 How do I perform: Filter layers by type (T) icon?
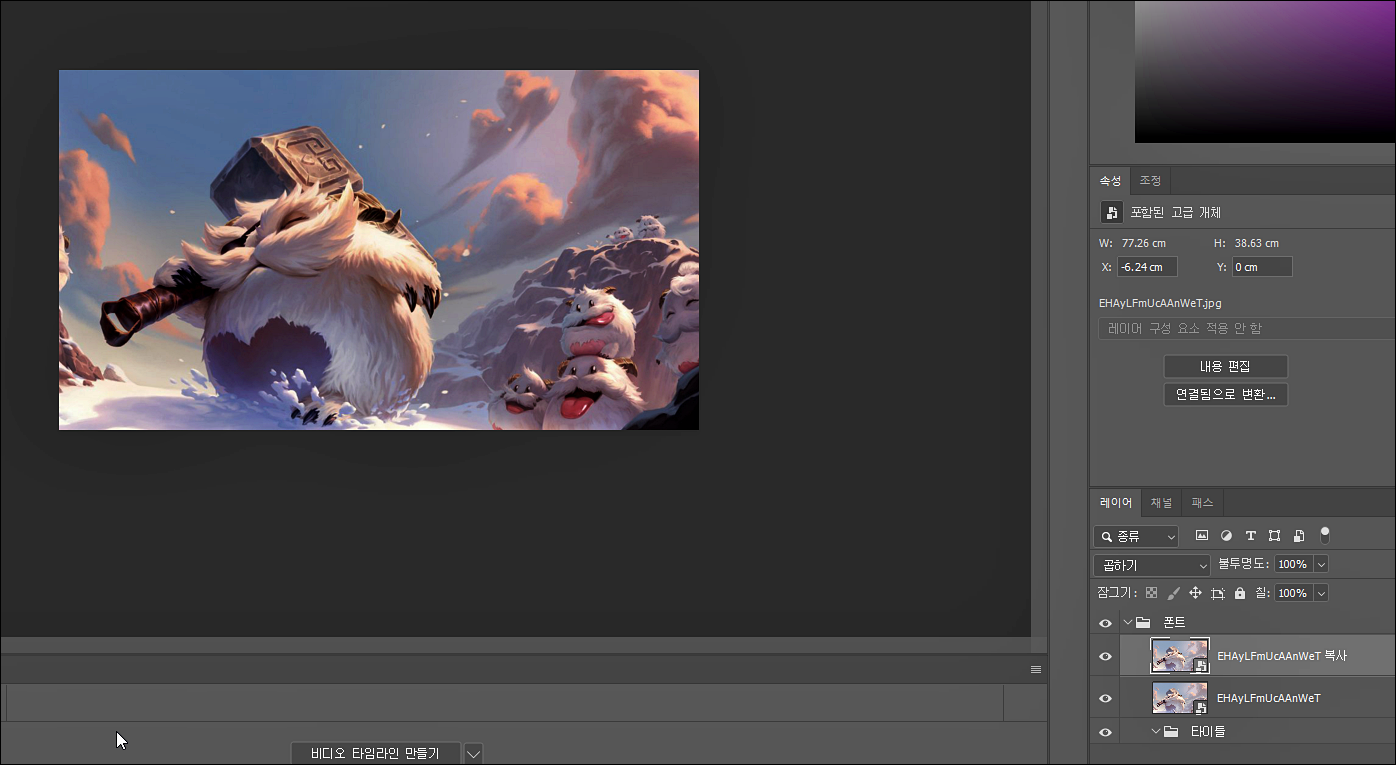click(1250, 536)
